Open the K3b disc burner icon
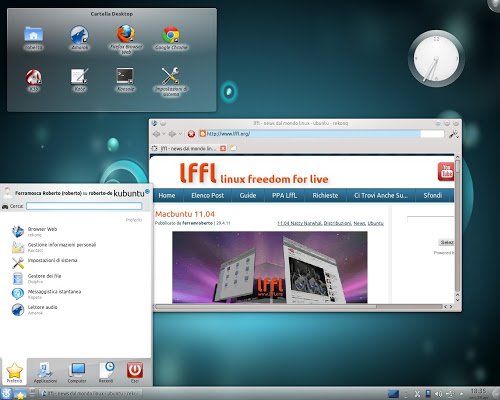The height and width of the screenshot is (400, 500). tap(33, 80)
